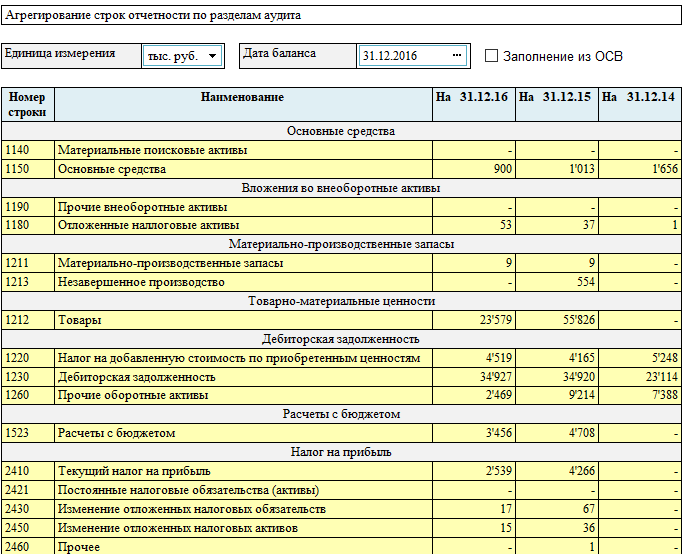Click value 15 cell
684x554 pixels.
point(473,528)
